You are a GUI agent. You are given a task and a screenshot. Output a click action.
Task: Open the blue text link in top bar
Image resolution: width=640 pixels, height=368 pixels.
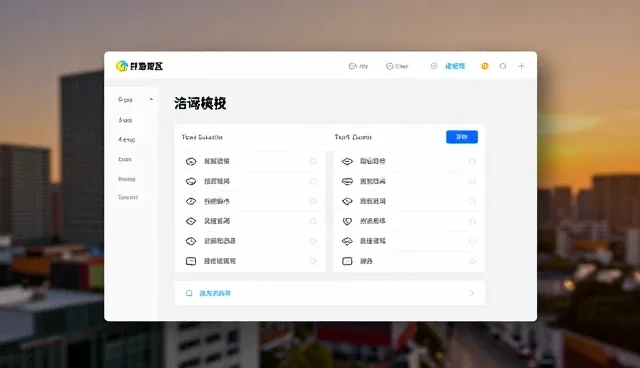[455, 66]
